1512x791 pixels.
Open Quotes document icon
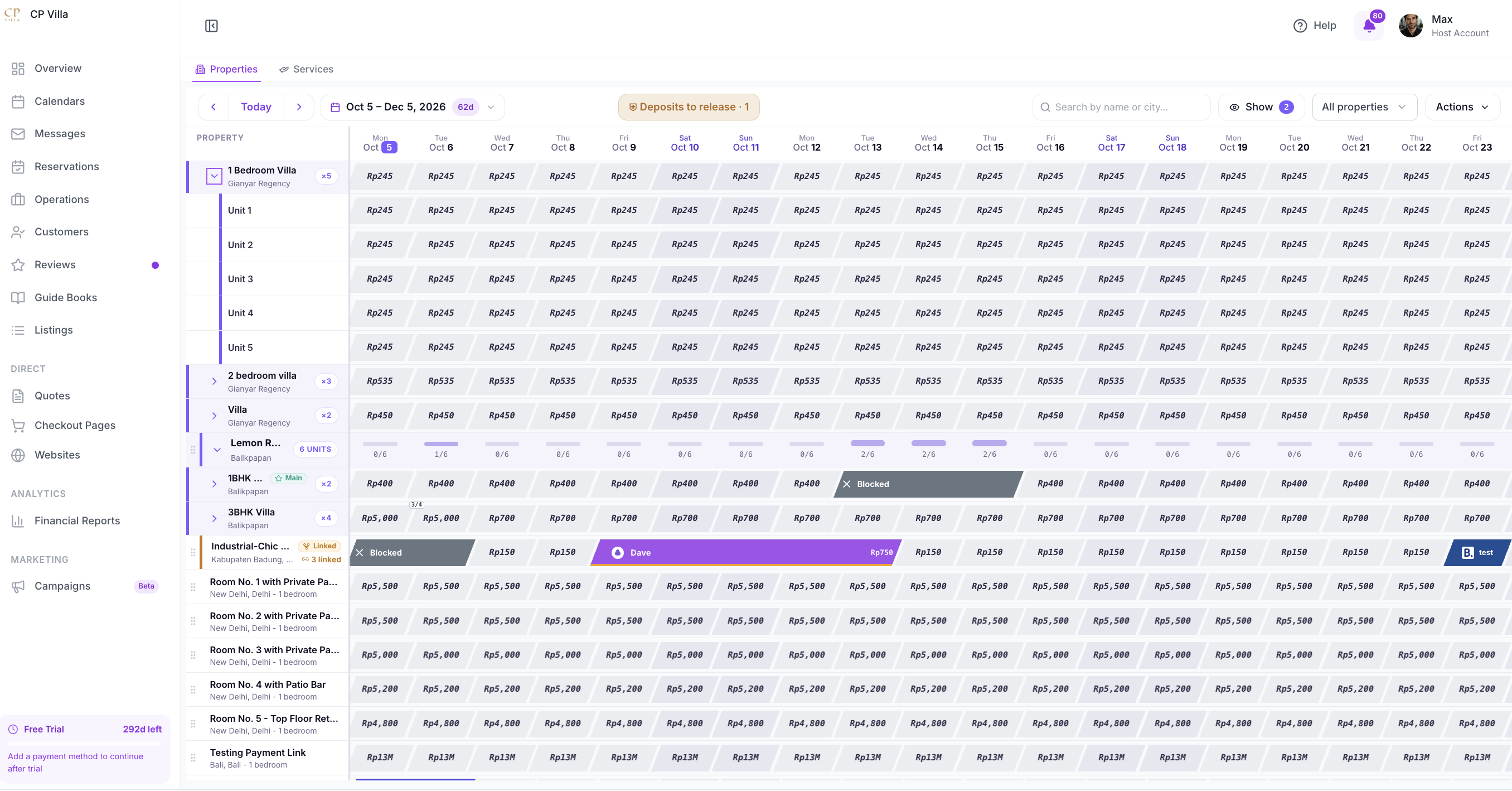click(x=18, y=396)
